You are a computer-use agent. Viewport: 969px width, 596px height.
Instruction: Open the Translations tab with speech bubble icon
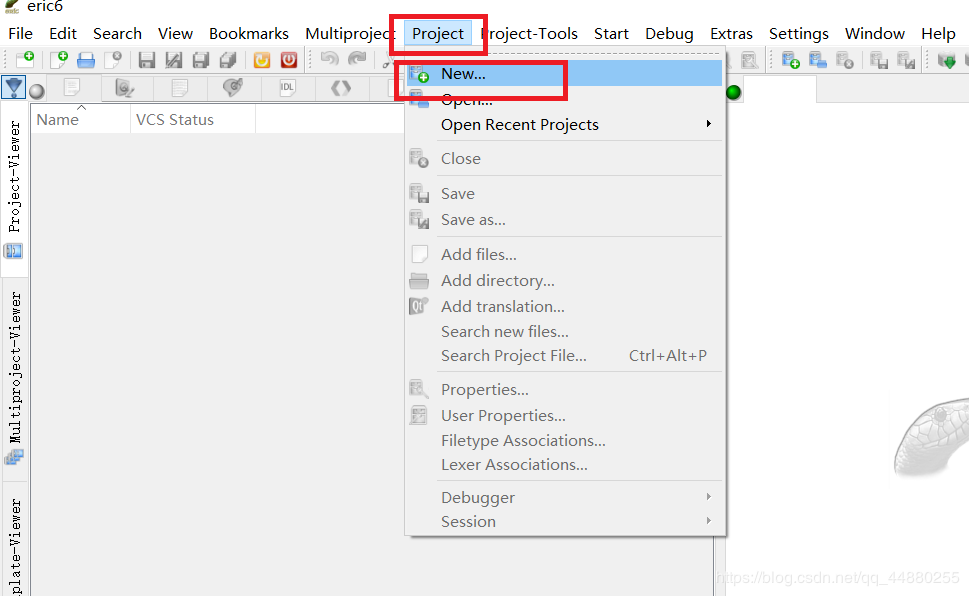[233, 88]
